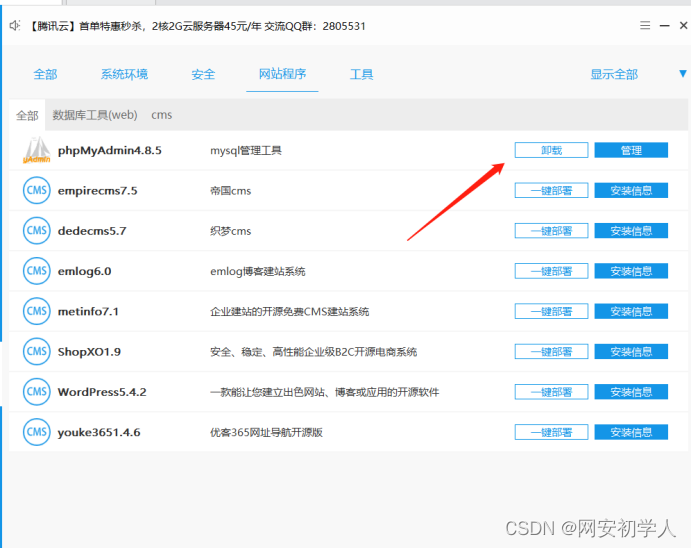
Task: Click 安装信息 for ShopXO1.9
Action: click(x=631, y=352)
